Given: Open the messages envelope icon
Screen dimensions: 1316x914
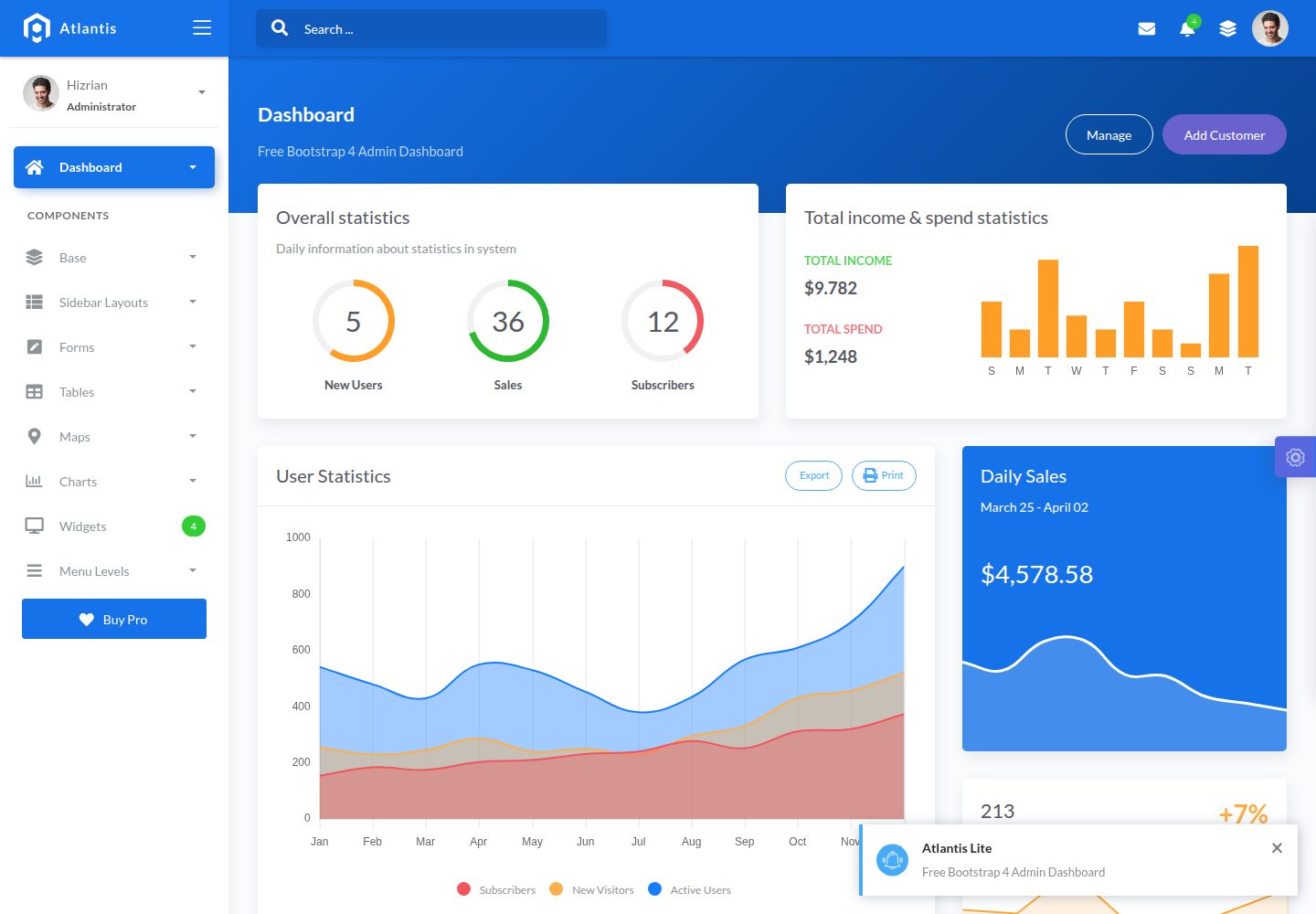Looking at the screenshot, I should coord(1147,29).
